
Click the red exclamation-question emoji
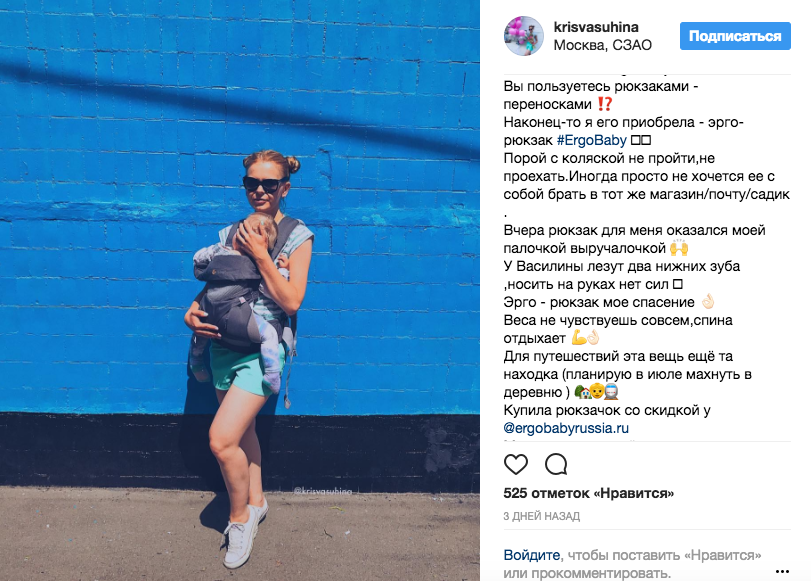(605, 104)
